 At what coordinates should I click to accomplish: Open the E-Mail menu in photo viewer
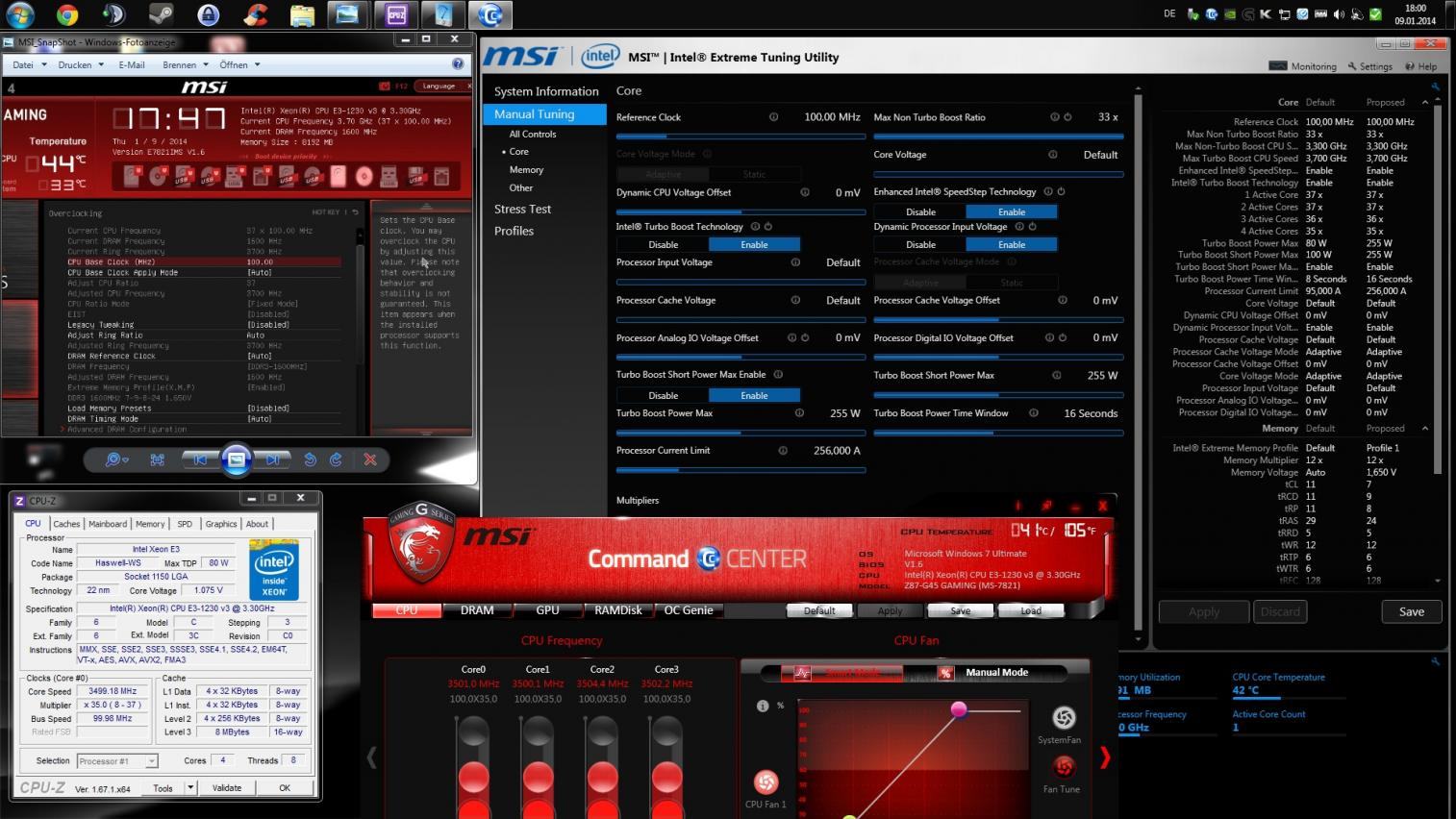[x=132, y=64]
